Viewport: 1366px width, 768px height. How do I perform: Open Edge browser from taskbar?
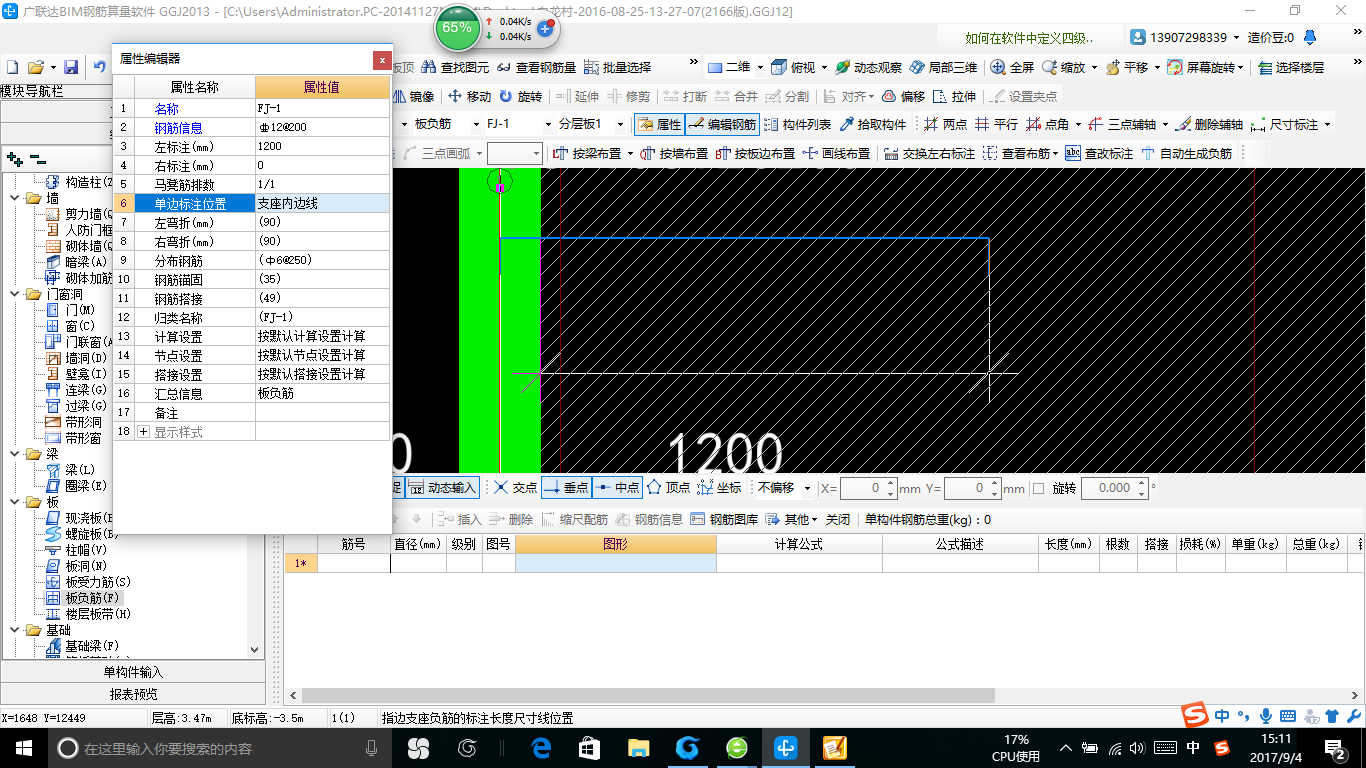coord(542,747)
